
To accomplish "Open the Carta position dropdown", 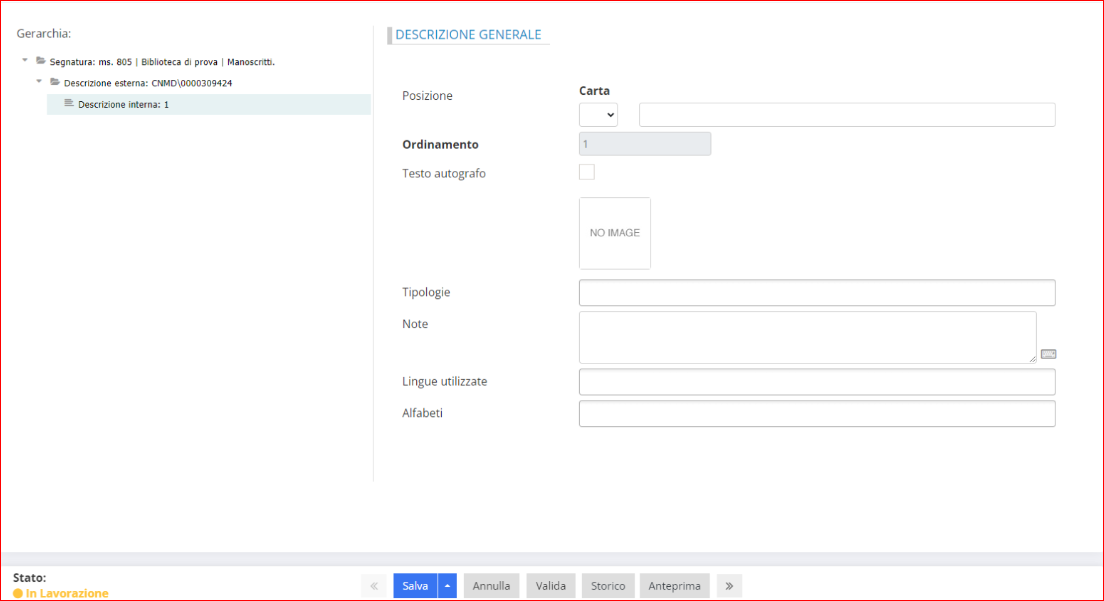I will click(598, 115).
